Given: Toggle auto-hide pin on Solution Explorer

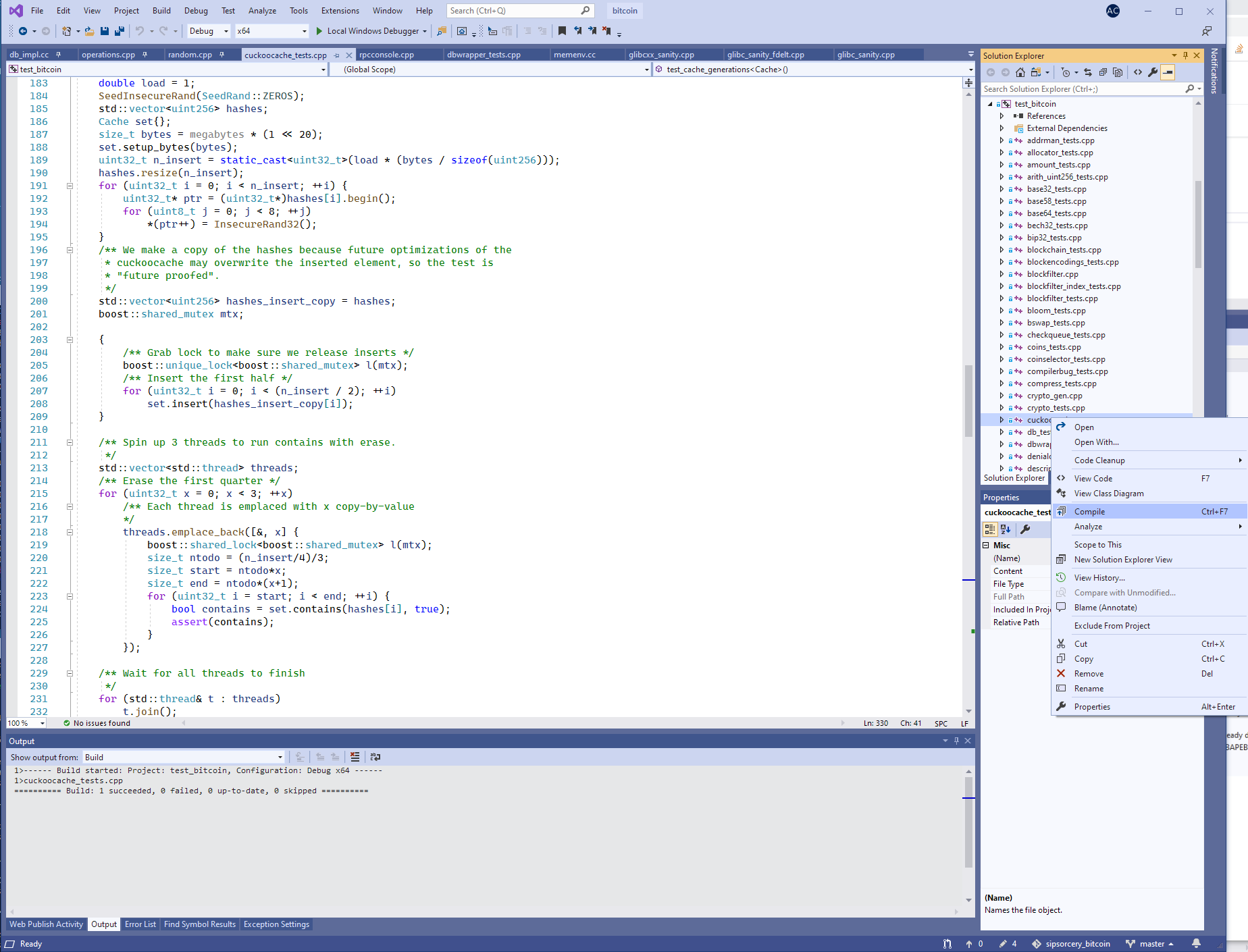Looking at the screenshot, I should pos(1185,55).
